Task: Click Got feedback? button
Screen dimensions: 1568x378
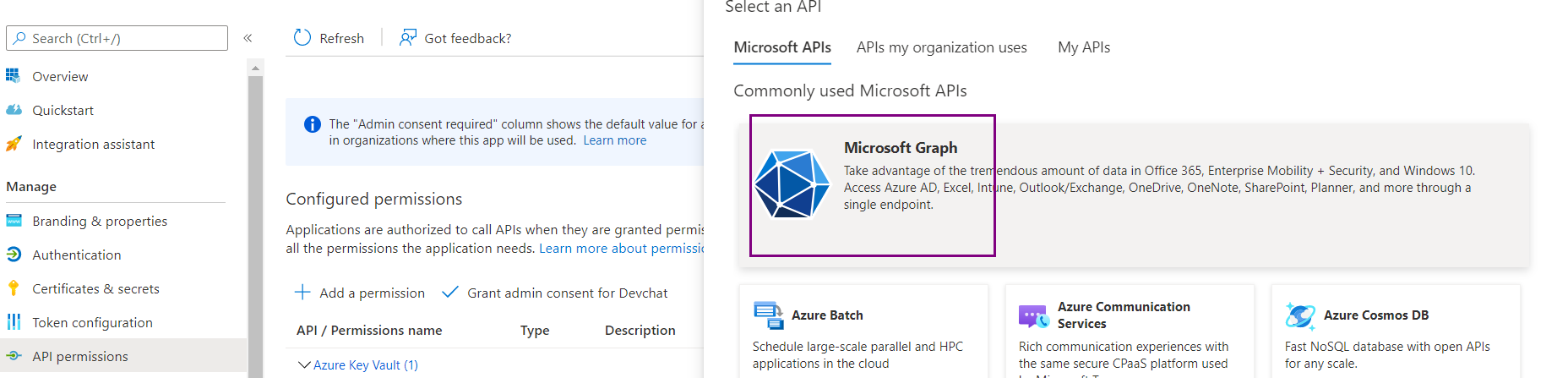Action: [455, 38]
